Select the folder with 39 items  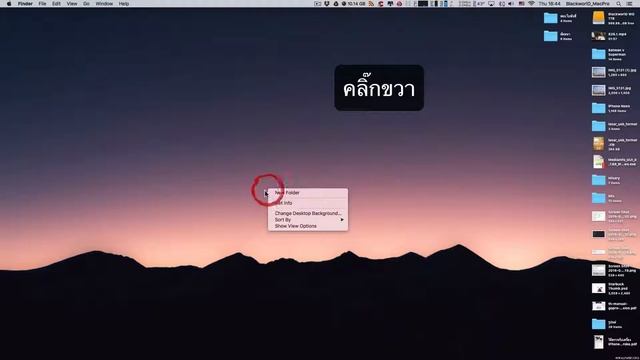coord(598,324)
